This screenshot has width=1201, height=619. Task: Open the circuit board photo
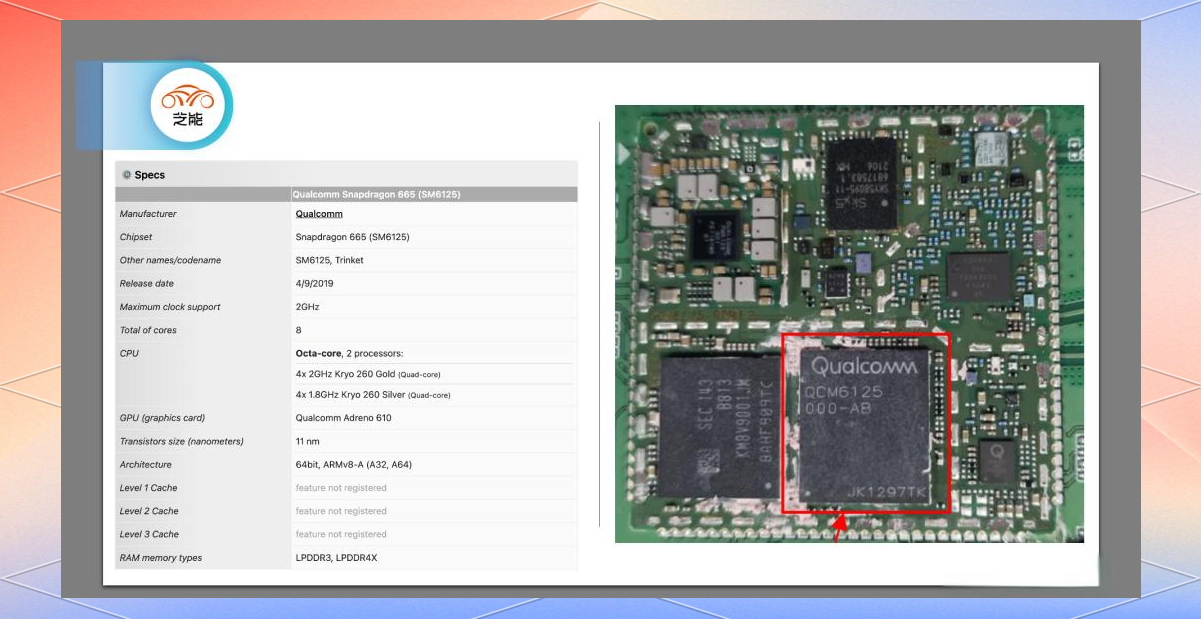pyautogui.click(x=849, y=324)
